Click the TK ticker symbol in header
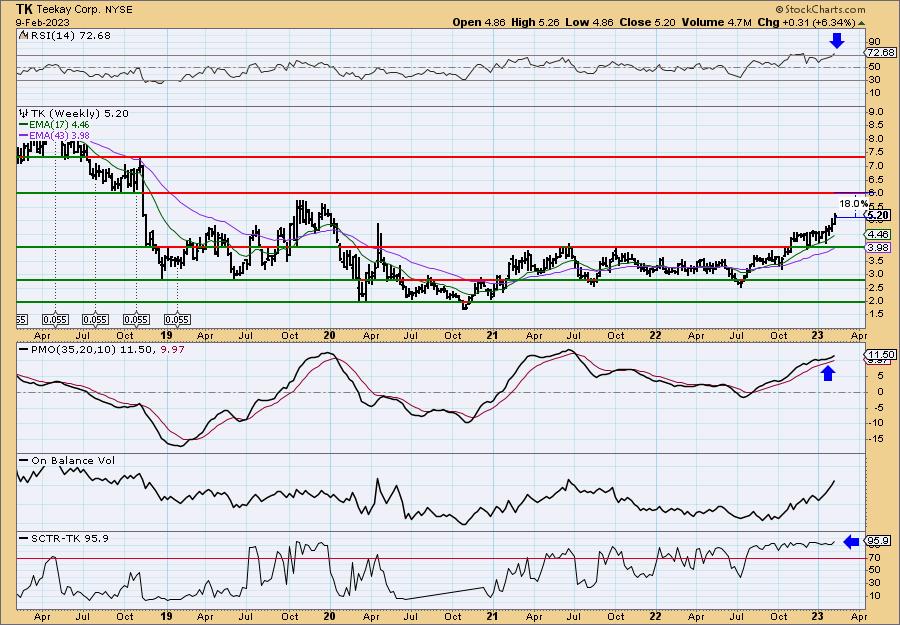 (24, 9)
